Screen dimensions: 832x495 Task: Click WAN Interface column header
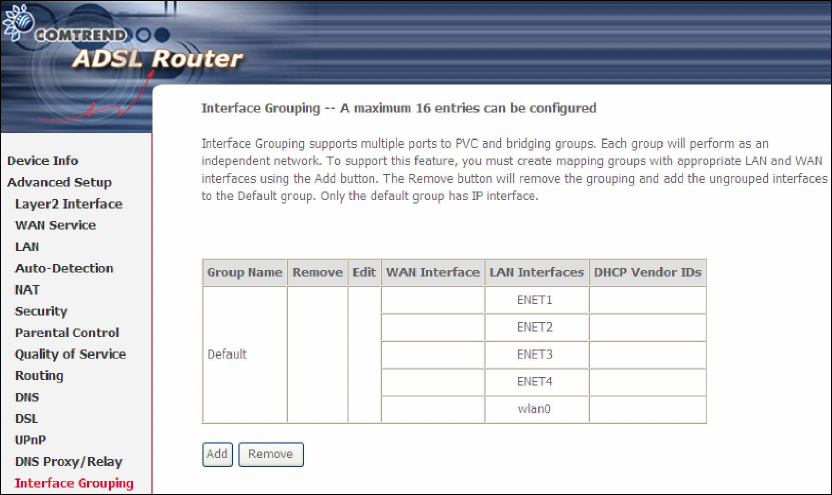coord(432,273)
